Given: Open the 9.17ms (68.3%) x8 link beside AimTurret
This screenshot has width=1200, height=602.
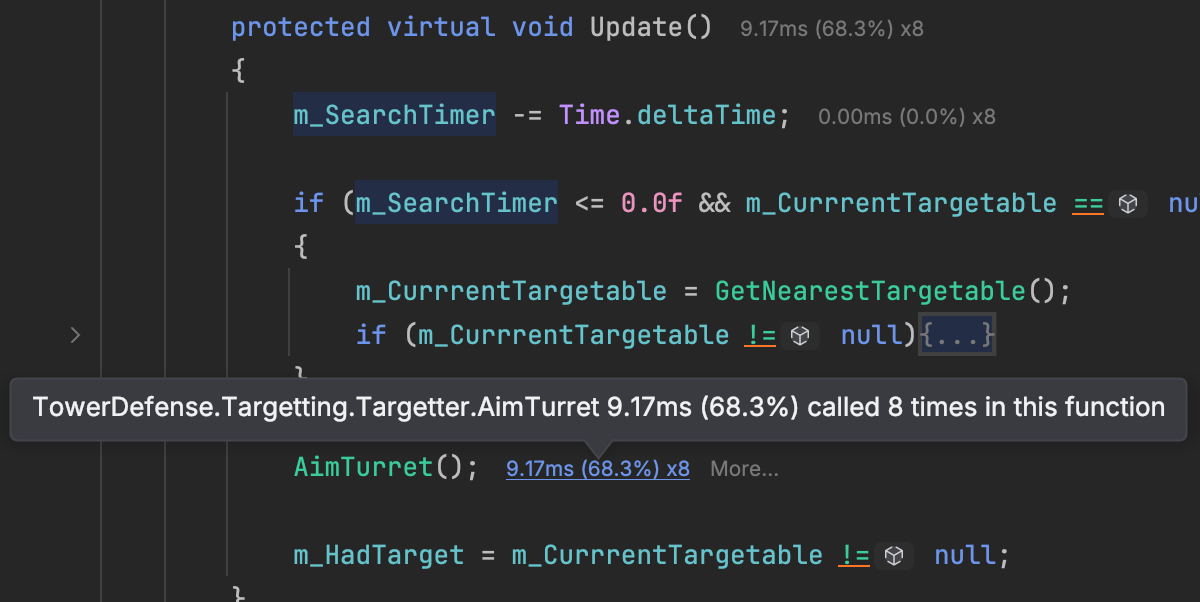Looking at the screenshot, I should tap(597, 469).
